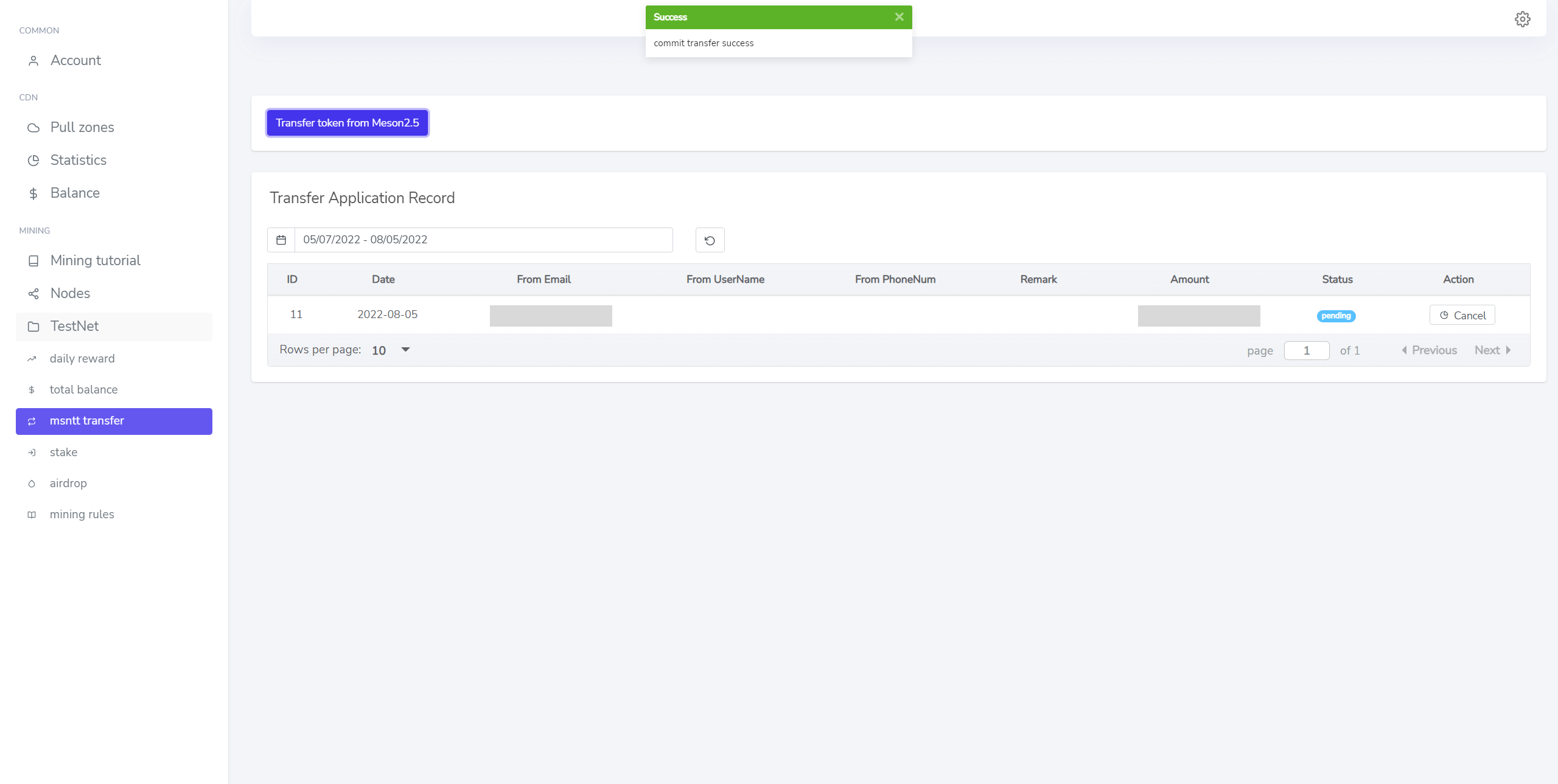The image size is (1558, 784).
Task: Open airdrop submenu item
Action: pyautogui.click(x=114, y=484)
